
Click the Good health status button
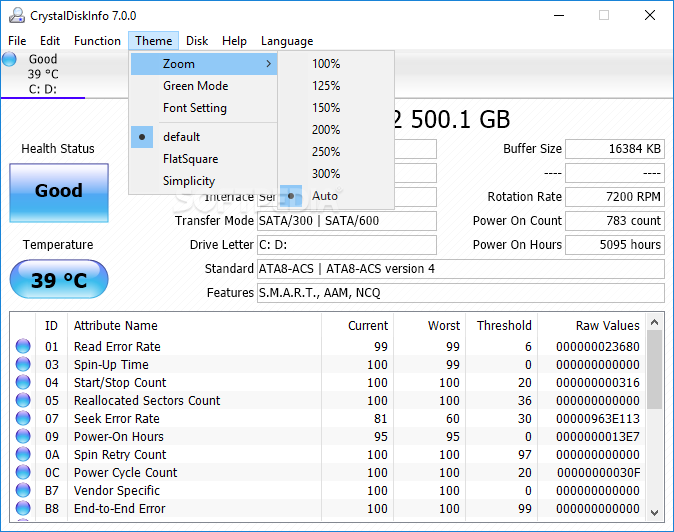59,193
